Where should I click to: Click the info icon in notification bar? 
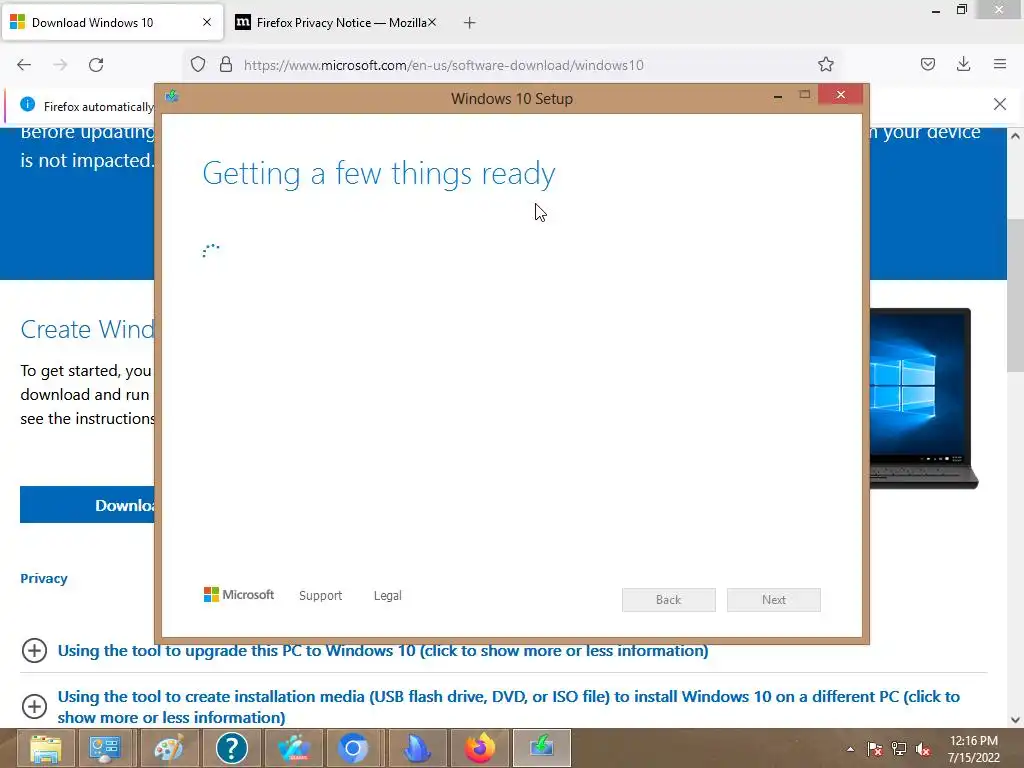pos(27,104)
